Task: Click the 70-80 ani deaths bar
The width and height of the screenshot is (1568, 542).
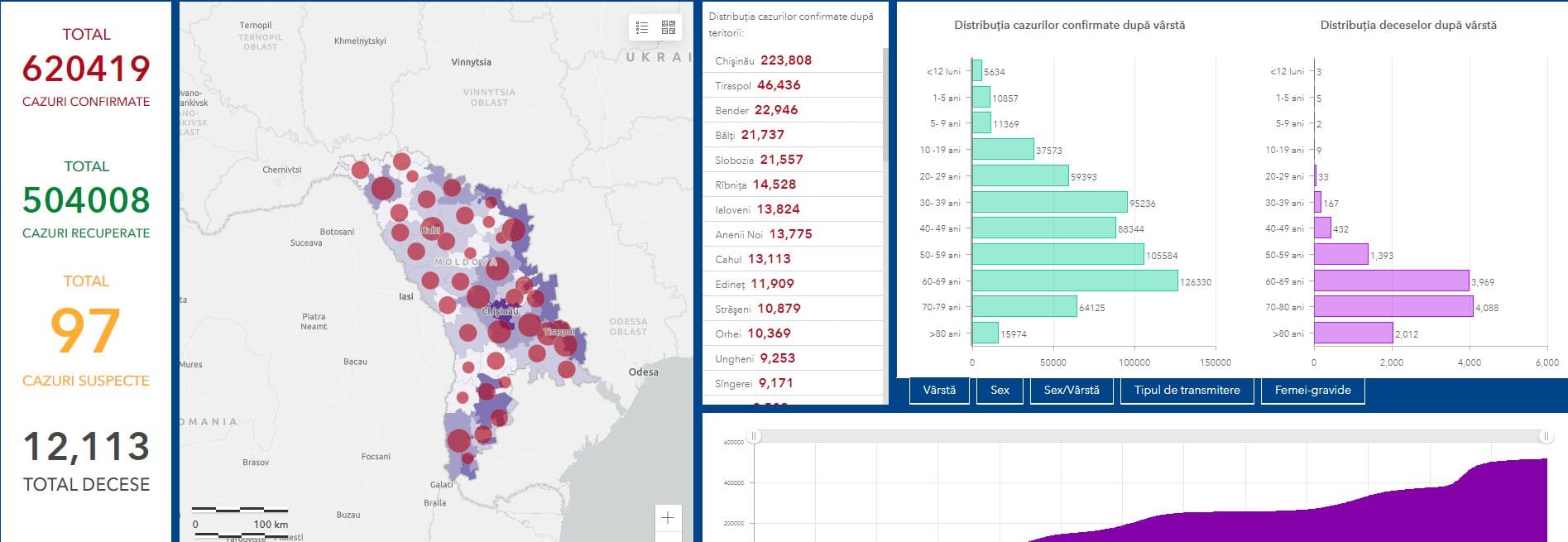Action: click(1393, 307)
